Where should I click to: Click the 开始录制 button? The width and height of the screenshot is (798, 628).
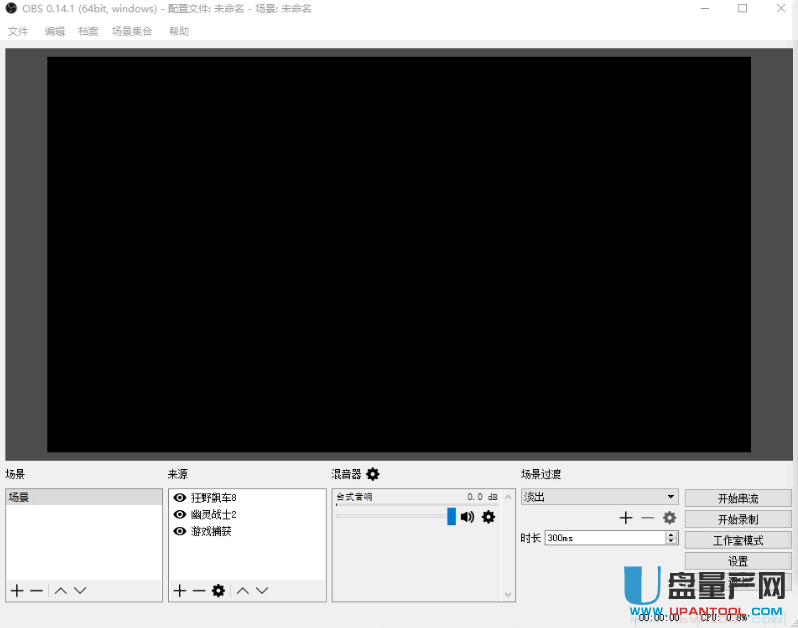[738, 519]
